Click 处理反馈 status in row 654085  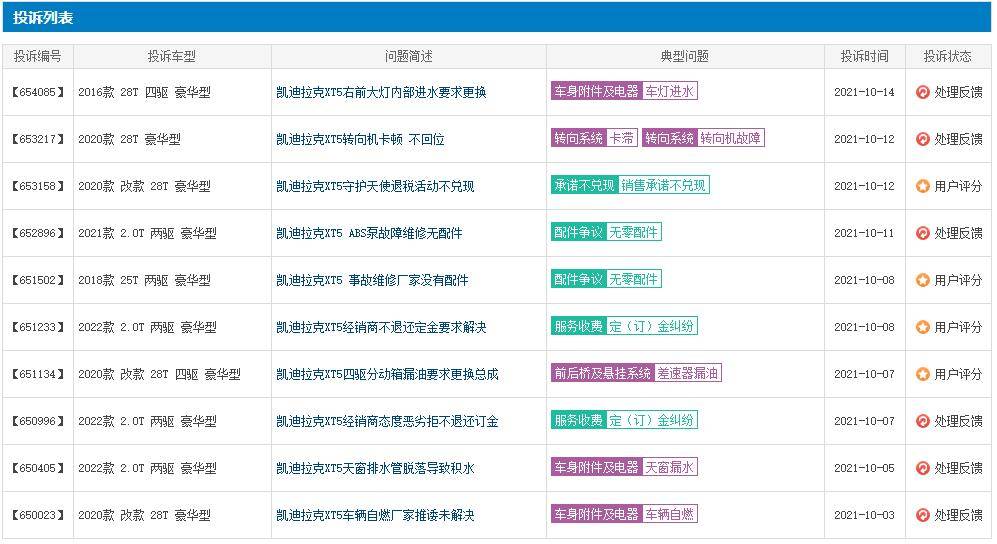click(x=958, y=92)
